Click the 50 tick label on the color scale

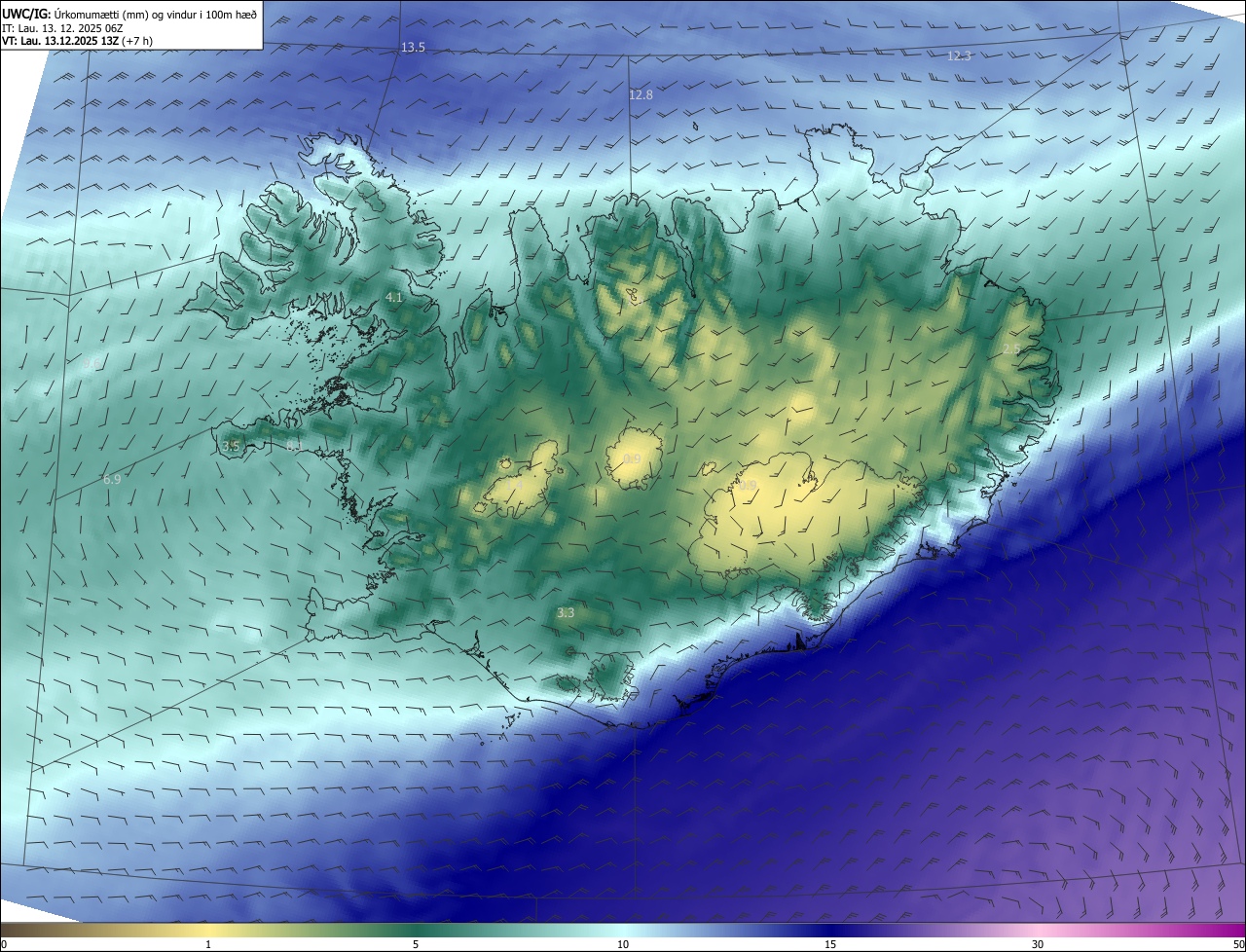pos(1238,945)
